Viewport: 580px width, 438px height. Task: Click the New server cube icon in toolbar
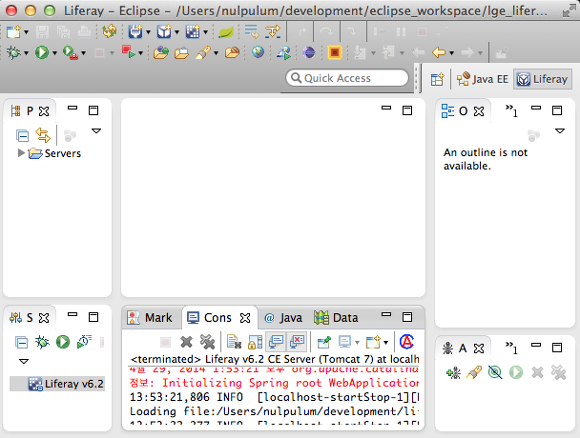[164, 32]
